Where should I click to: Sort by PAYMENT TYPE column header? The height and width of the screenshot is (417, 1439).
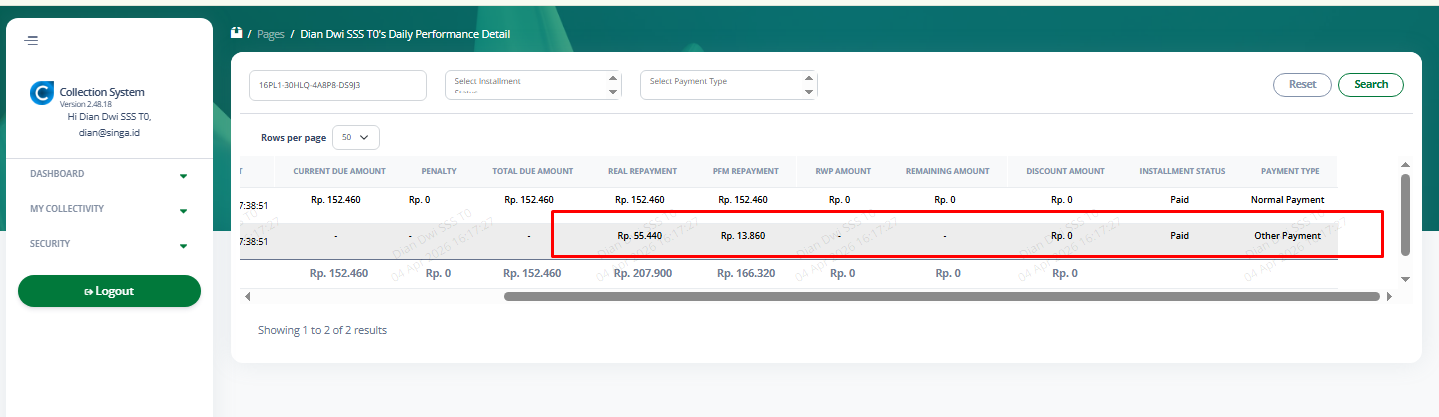(x=1290, y=171)
